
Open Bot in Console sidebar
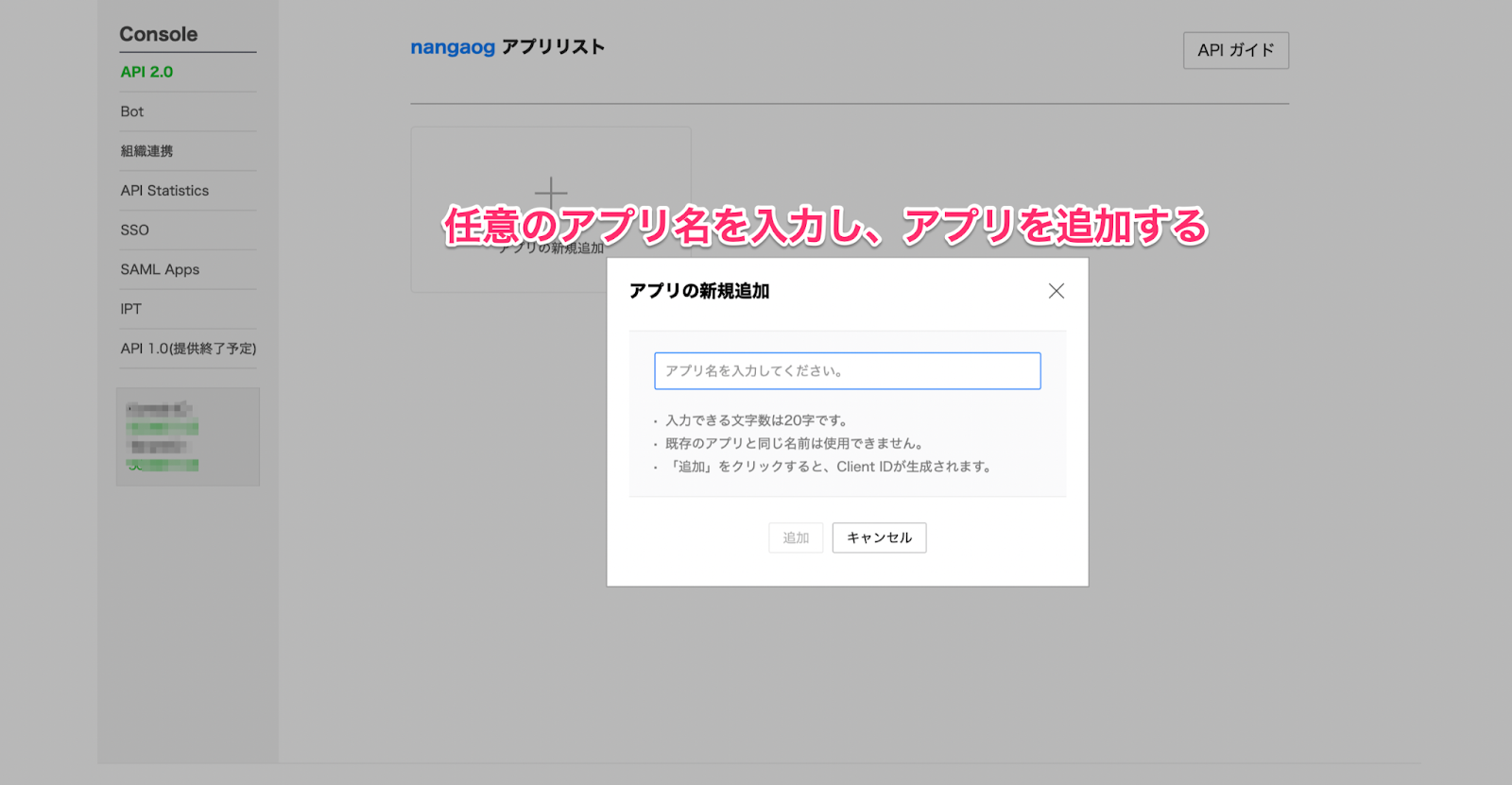132,111
